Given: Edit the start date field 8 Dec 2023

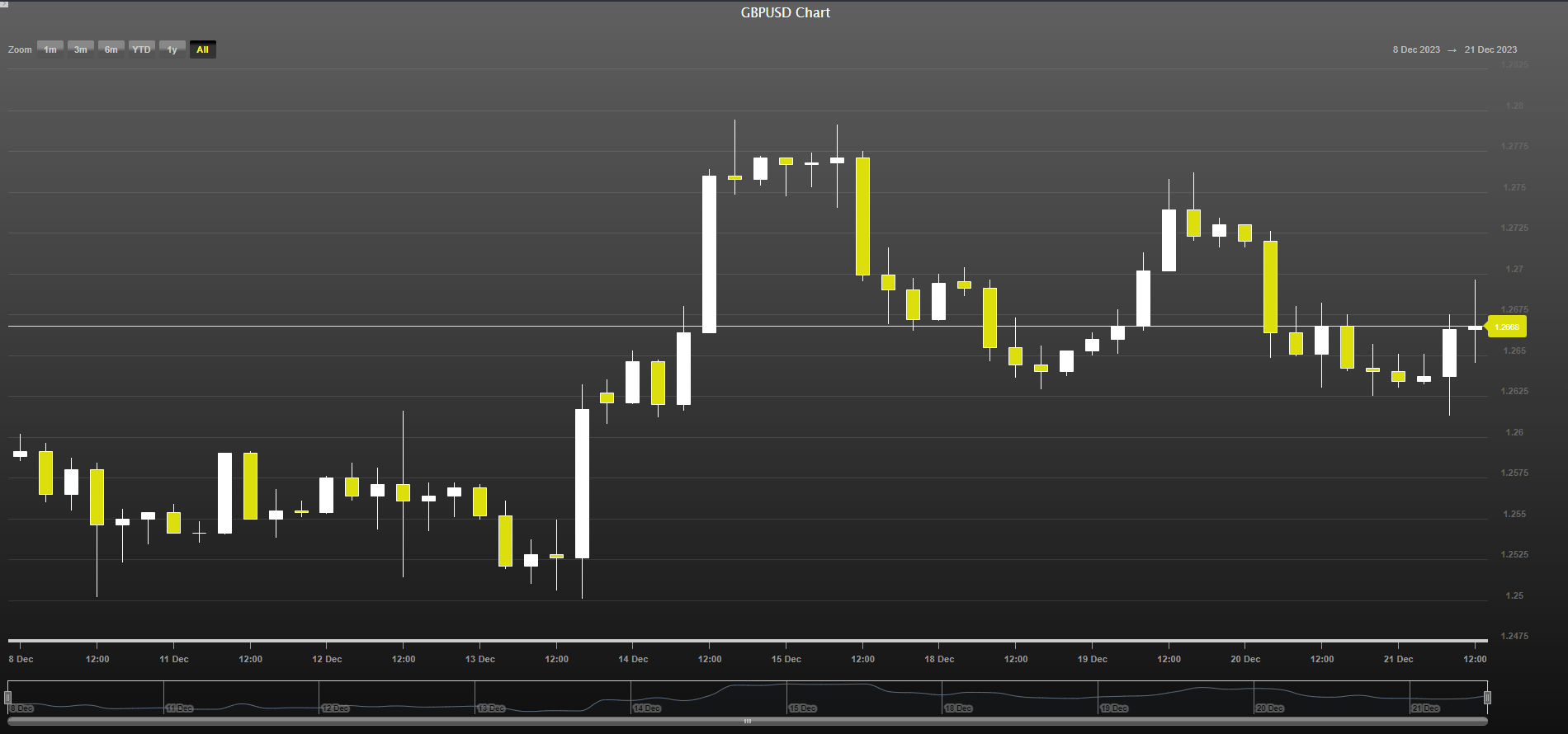Looking at the screenshot, I should [x=1416, y=49].
